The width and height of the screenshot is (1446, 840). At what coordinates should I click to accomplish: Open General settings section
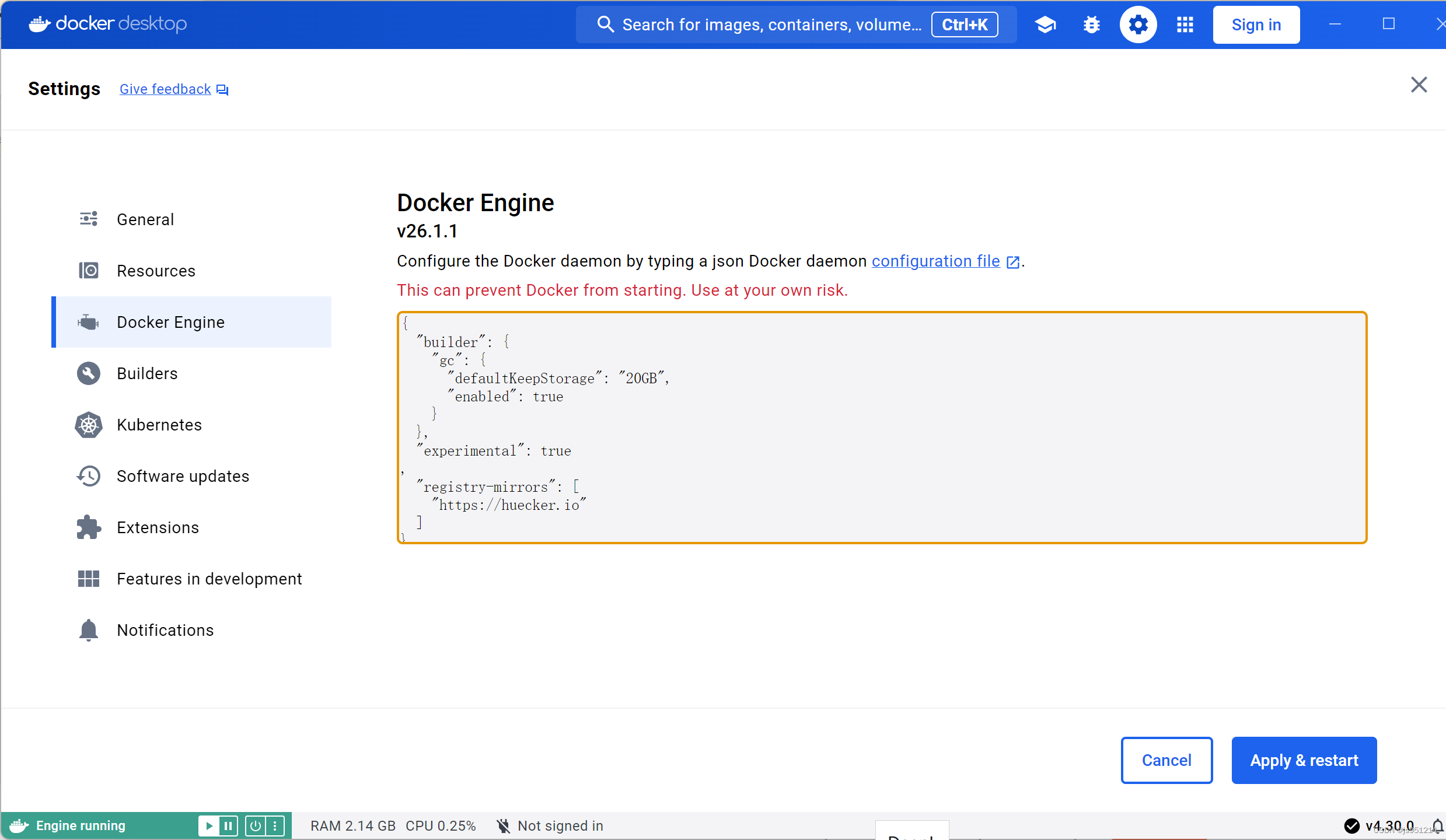tap(145, 219)
